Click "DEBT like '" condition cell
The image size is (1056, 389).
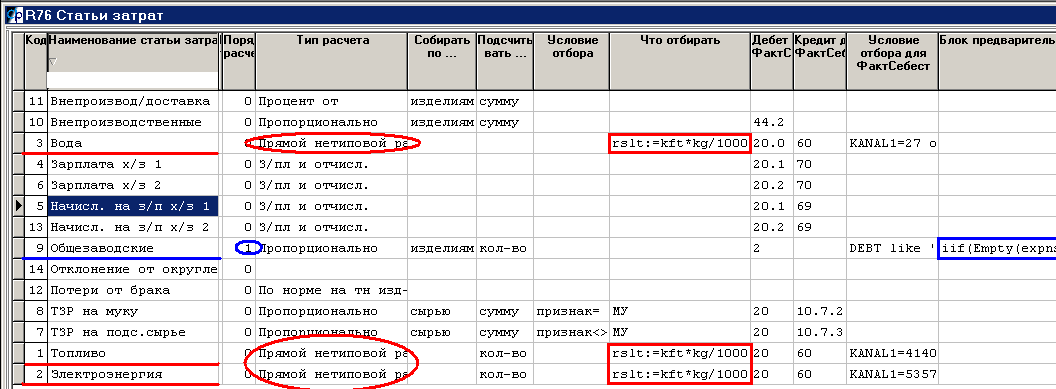pos(892,248)
